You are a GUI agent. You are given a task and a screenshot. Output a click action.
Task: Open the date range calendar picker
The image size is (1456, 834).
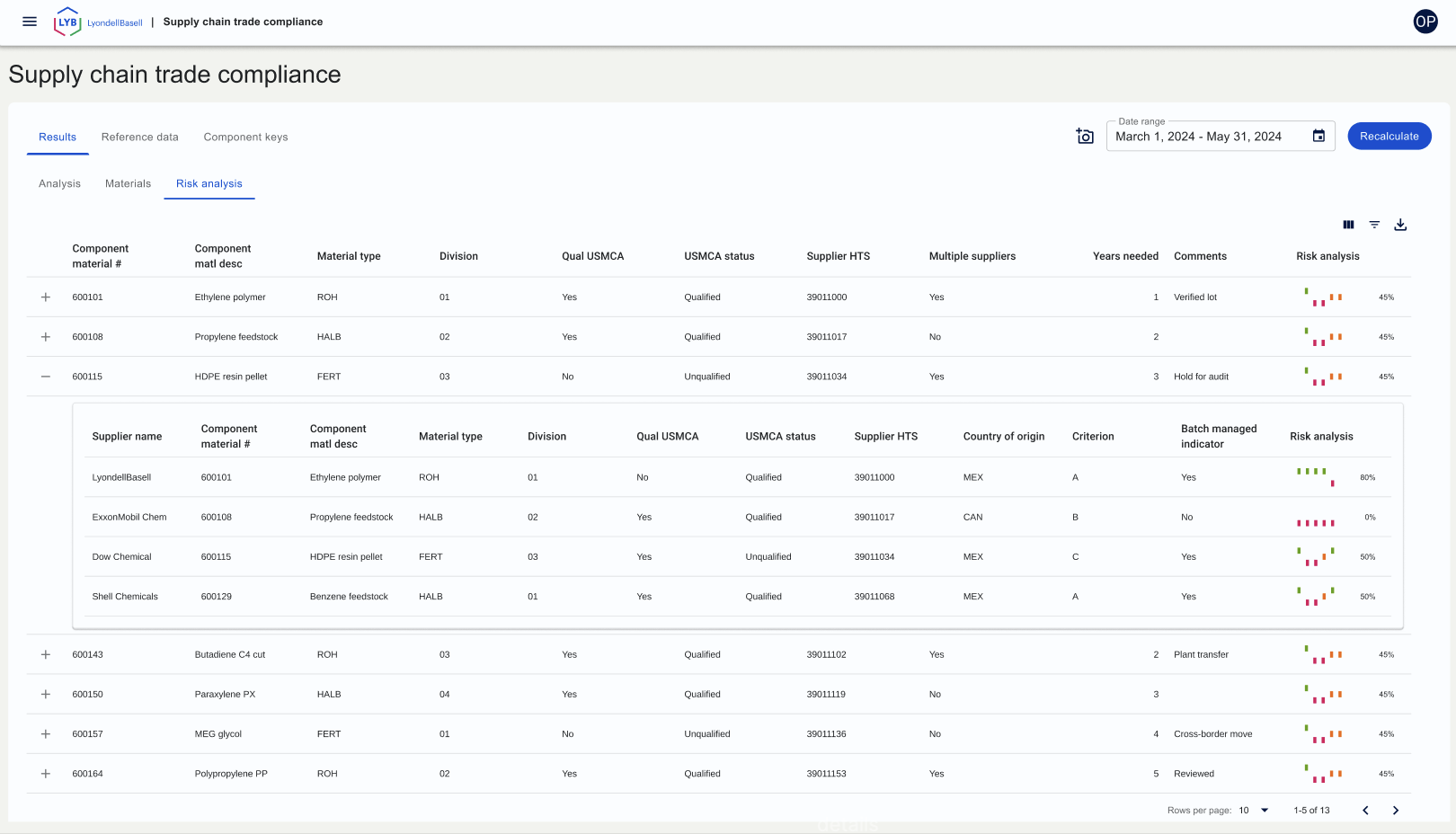coord(1318,137)
